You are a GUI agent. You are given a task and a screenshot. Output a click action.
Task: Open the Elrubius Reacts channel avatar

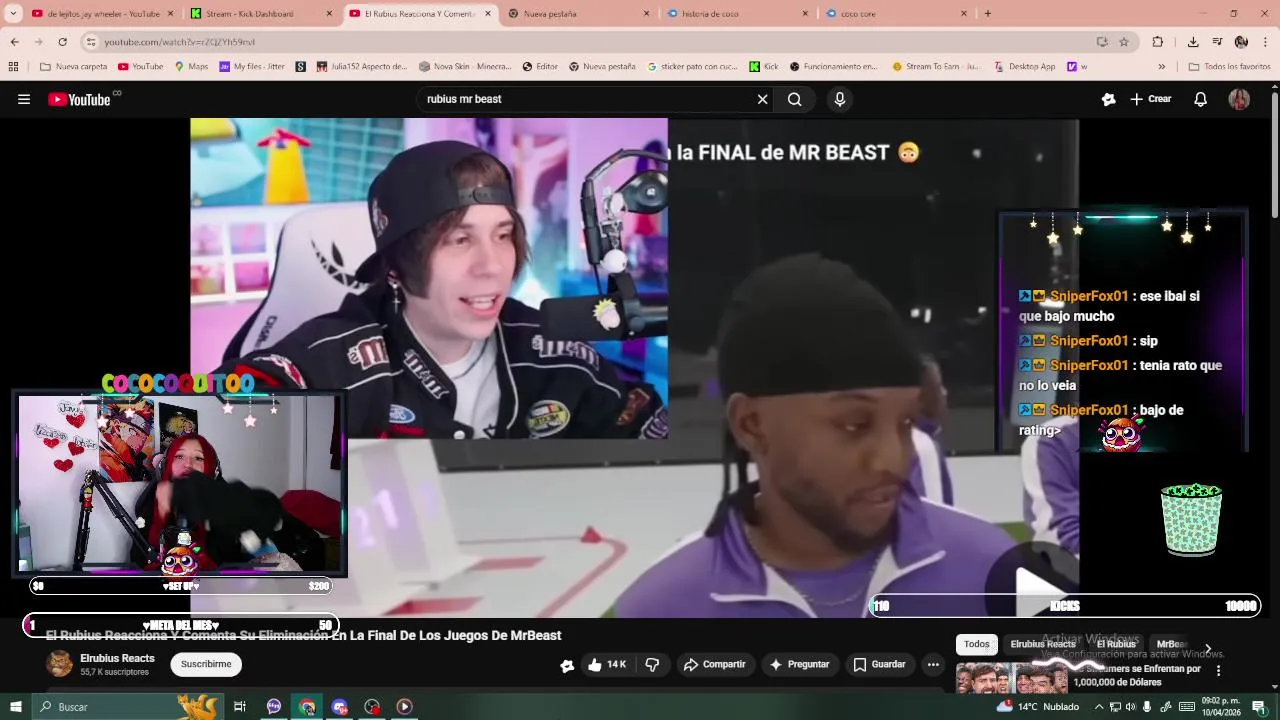[60, 664]
